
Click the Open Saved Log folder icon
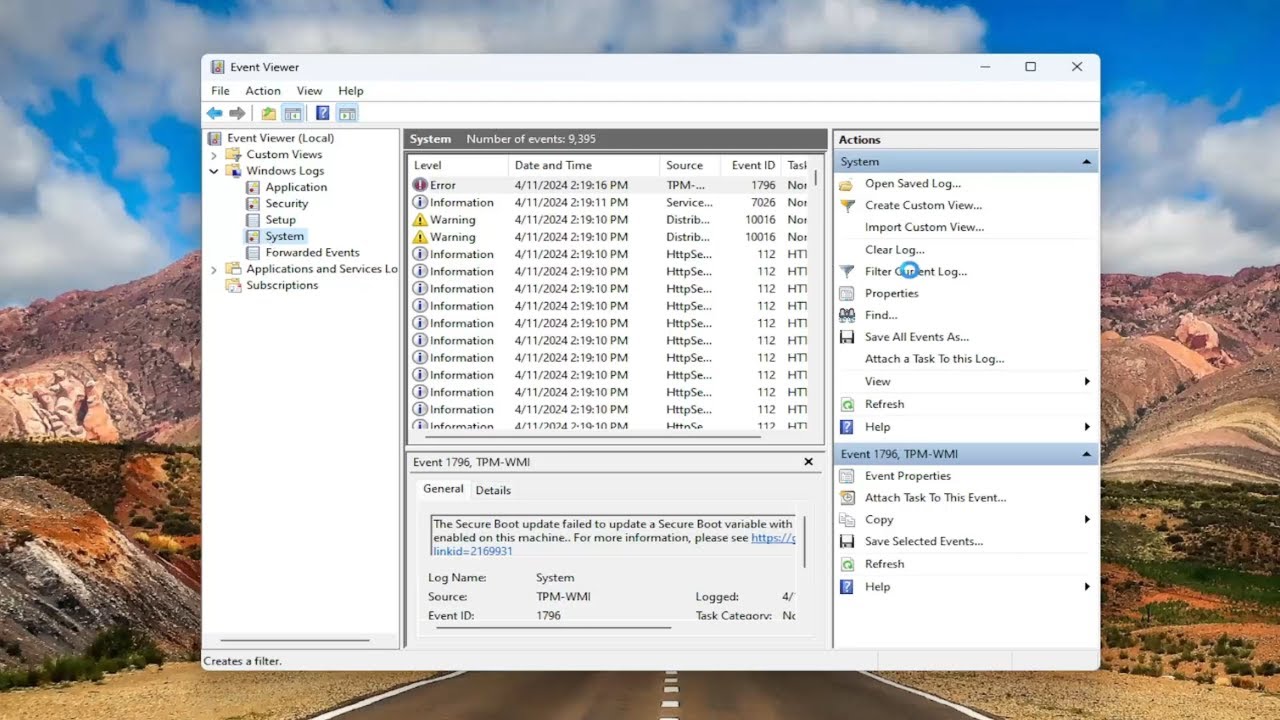[846, 184]
